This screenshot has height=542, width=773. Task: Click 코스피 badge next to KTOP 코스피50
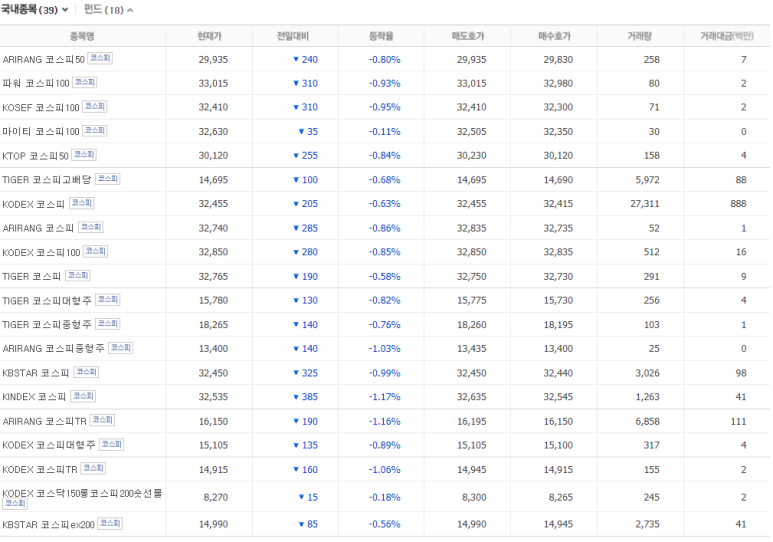click(84, 155)
